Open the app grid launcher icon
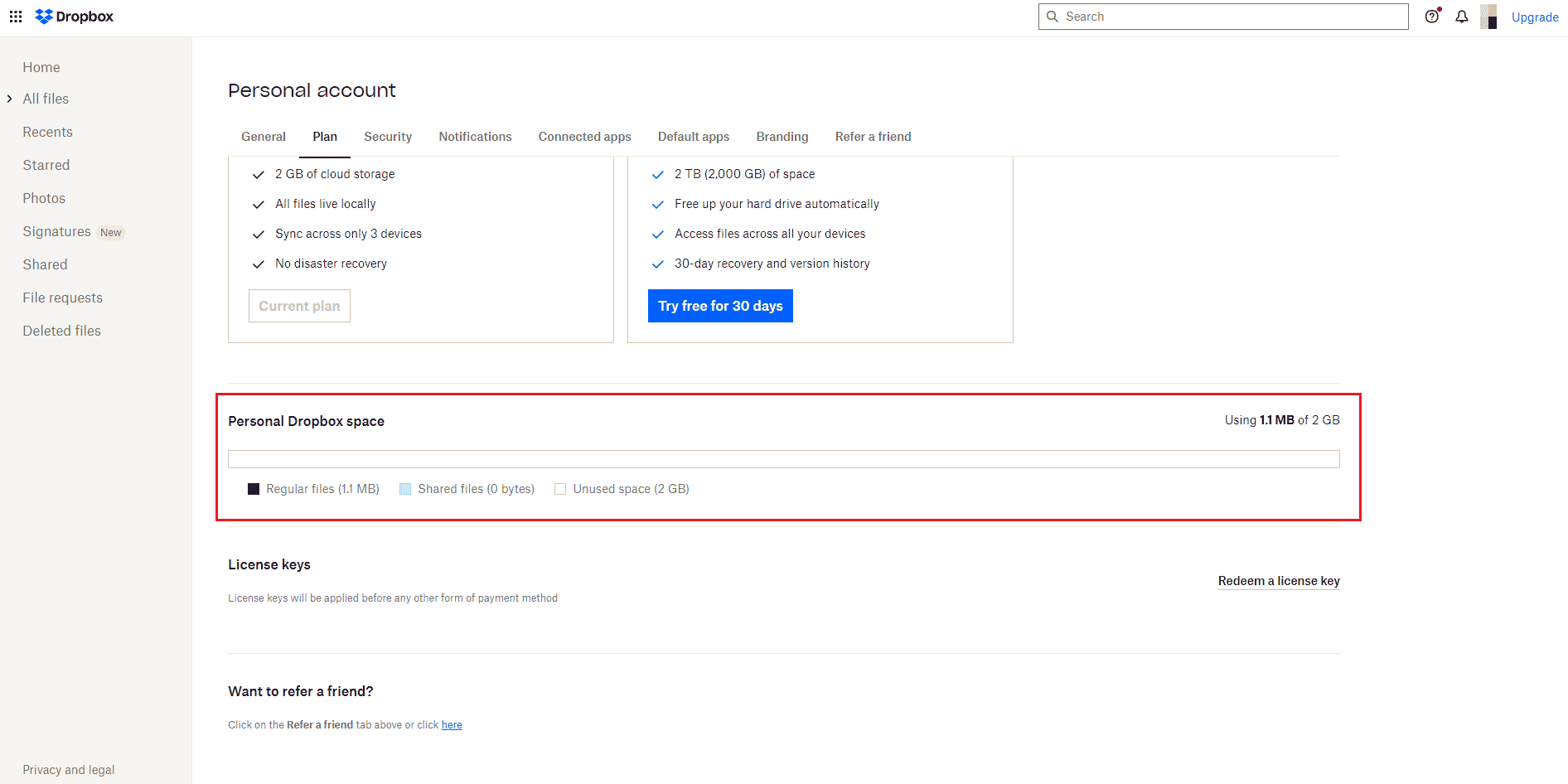1568x784 pixels. (16, 17)
